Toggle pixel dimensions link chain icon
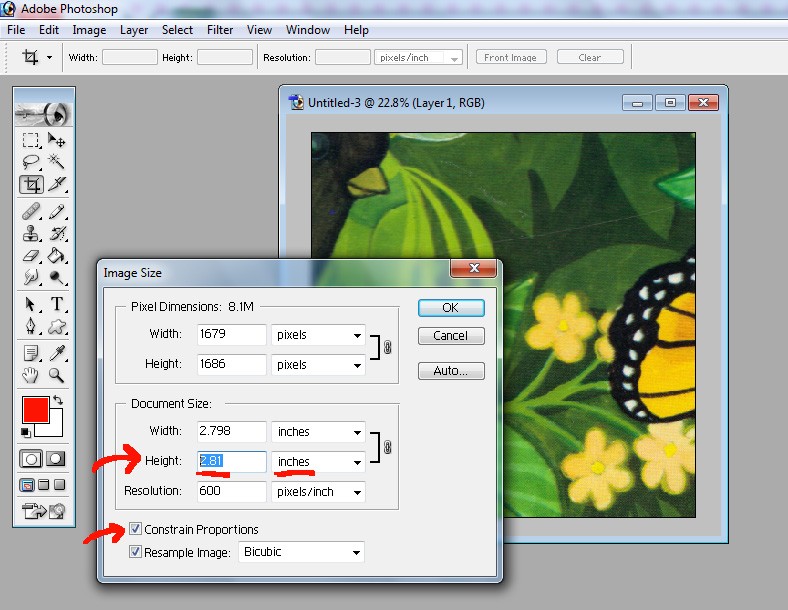 [387, 347]
